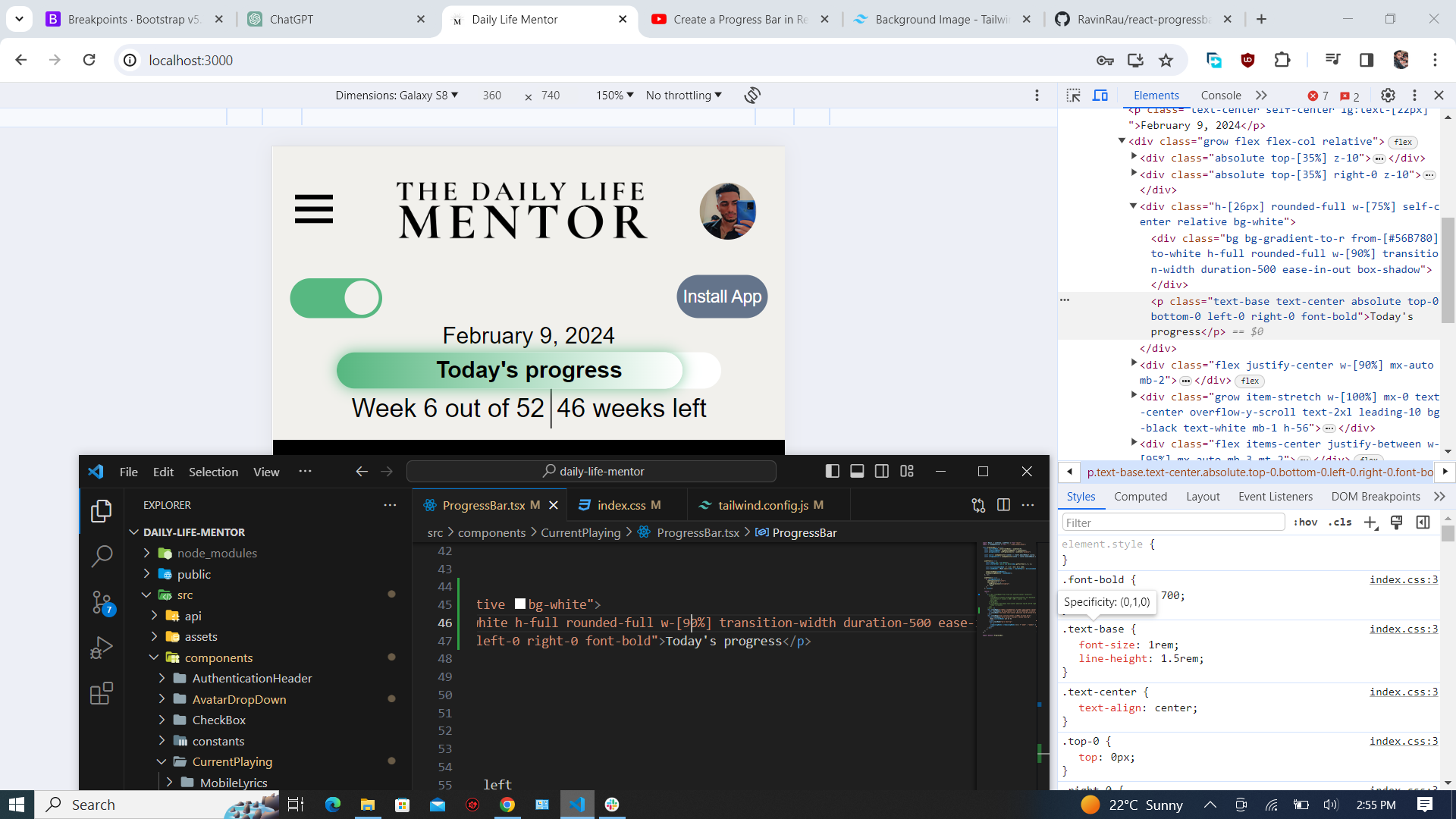Click bg-white color swatch in editor
Image resolution: width=1456 pixels, height=819 pixels.
520,604
